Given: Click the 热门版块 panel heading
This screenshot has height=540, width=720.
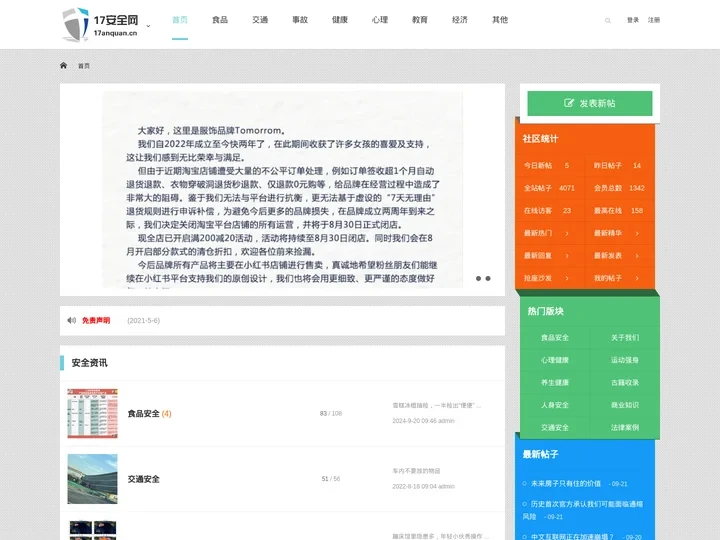Looking at the screenshot, I should 546,311.
